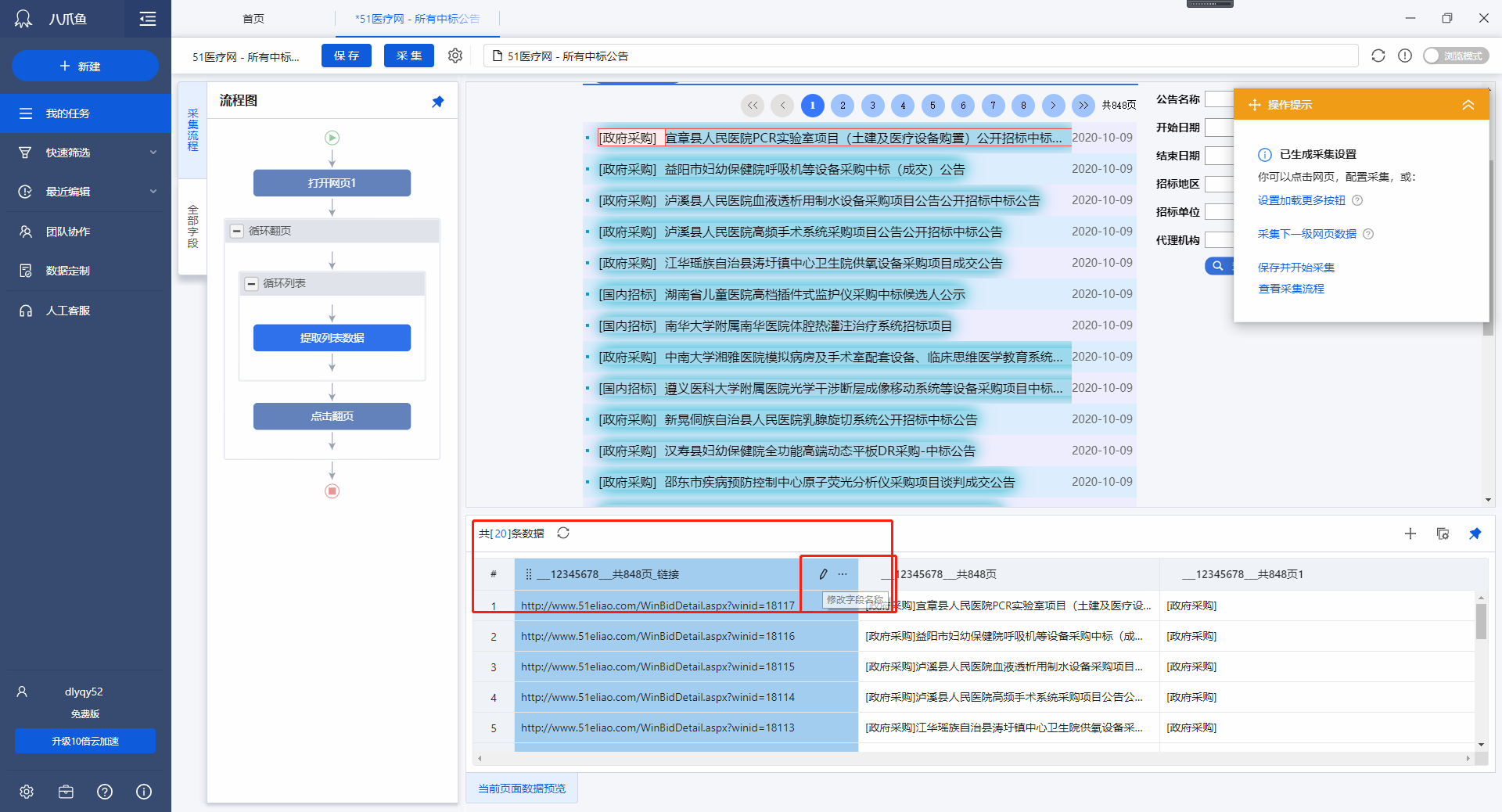Collapse the sidebar menu icon
Image resolution: width=1502 pixels, height=812 pixels.
148,19
